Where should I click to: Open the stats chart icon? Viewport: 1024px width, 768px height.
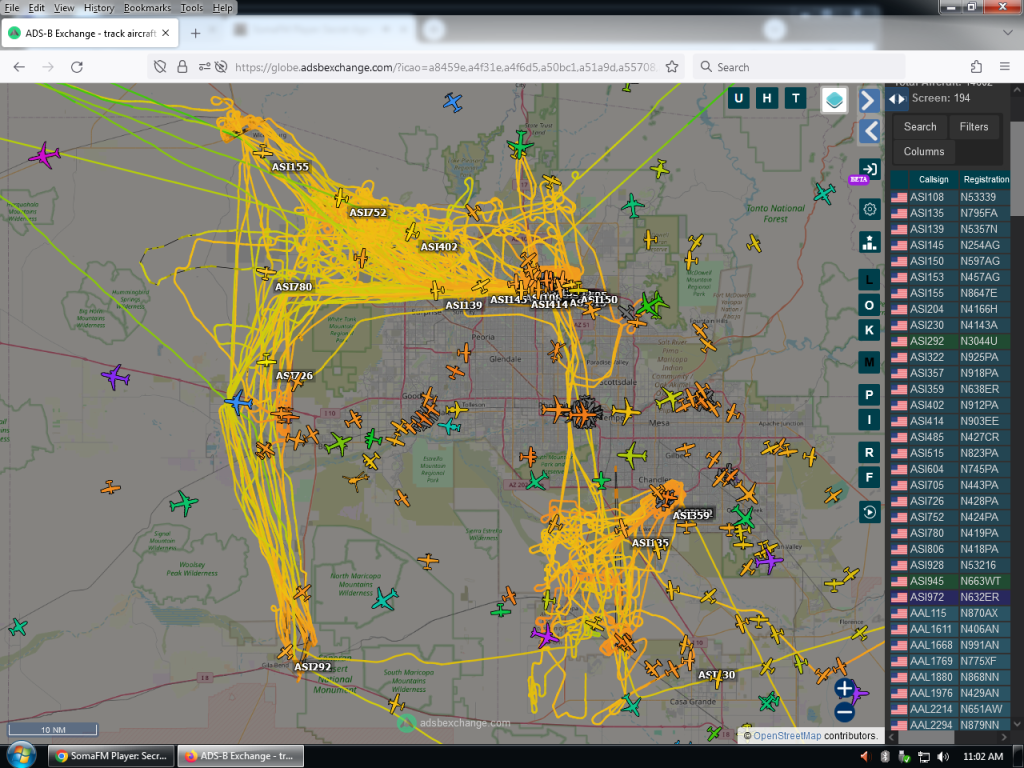869,242
